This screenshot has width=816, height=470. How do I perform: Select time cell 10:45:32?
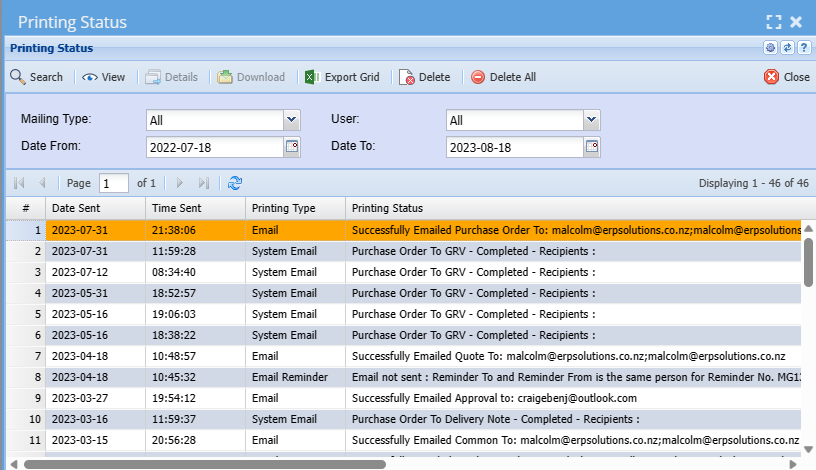click(x=195, y=377)
